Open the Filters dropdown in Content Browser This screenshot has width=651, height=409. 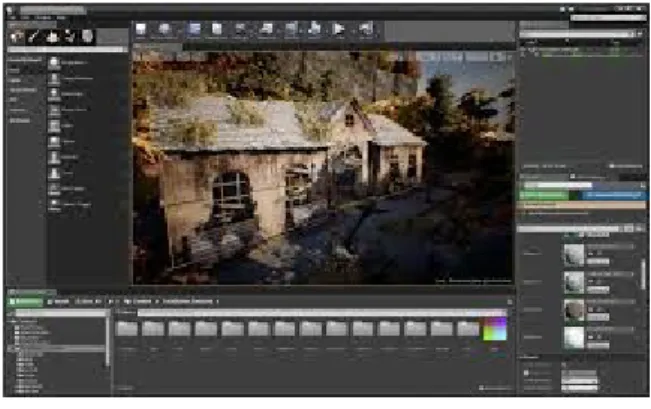pos(125,313)
